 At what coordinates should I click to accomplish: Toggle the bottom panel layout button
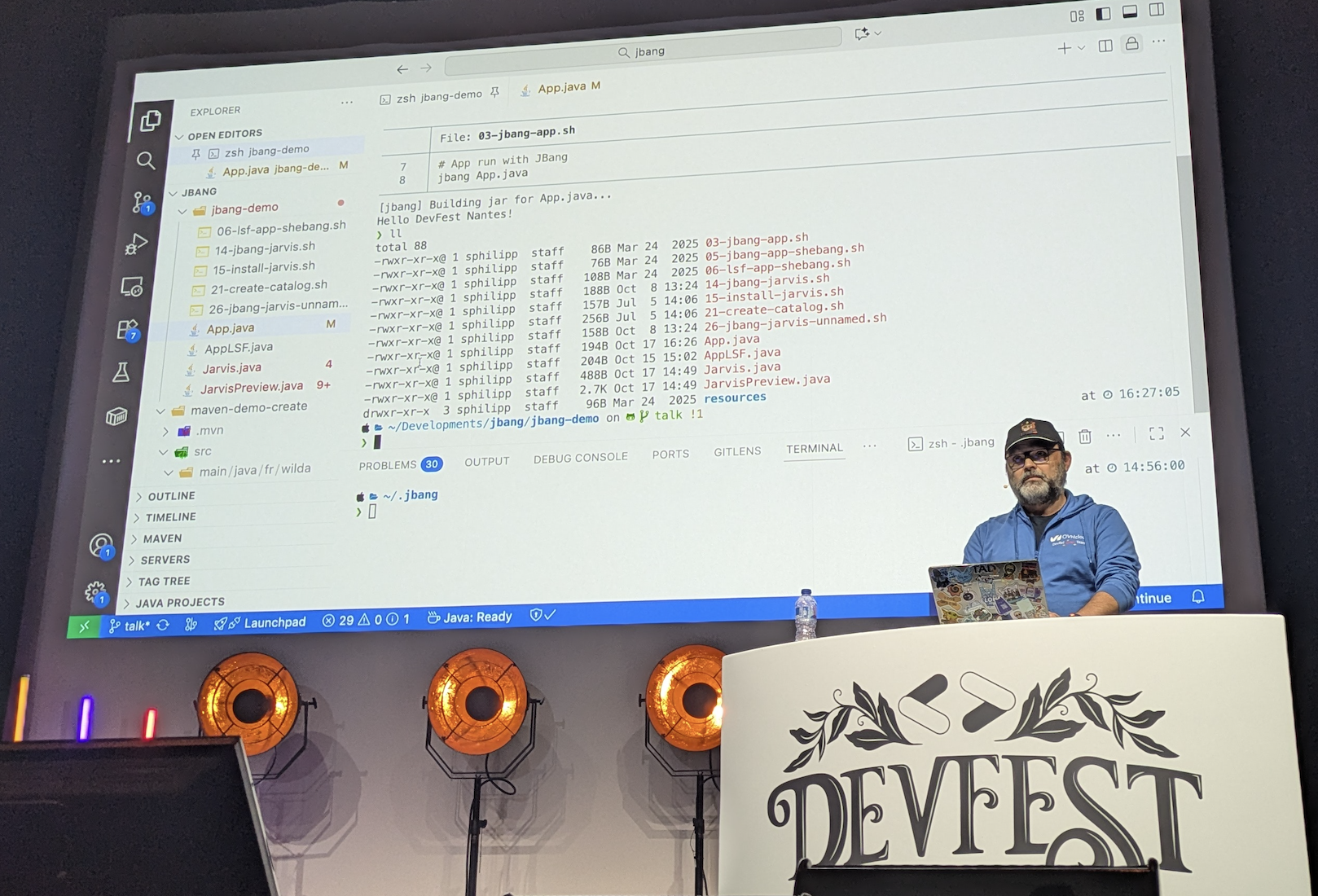(1130, 11)
